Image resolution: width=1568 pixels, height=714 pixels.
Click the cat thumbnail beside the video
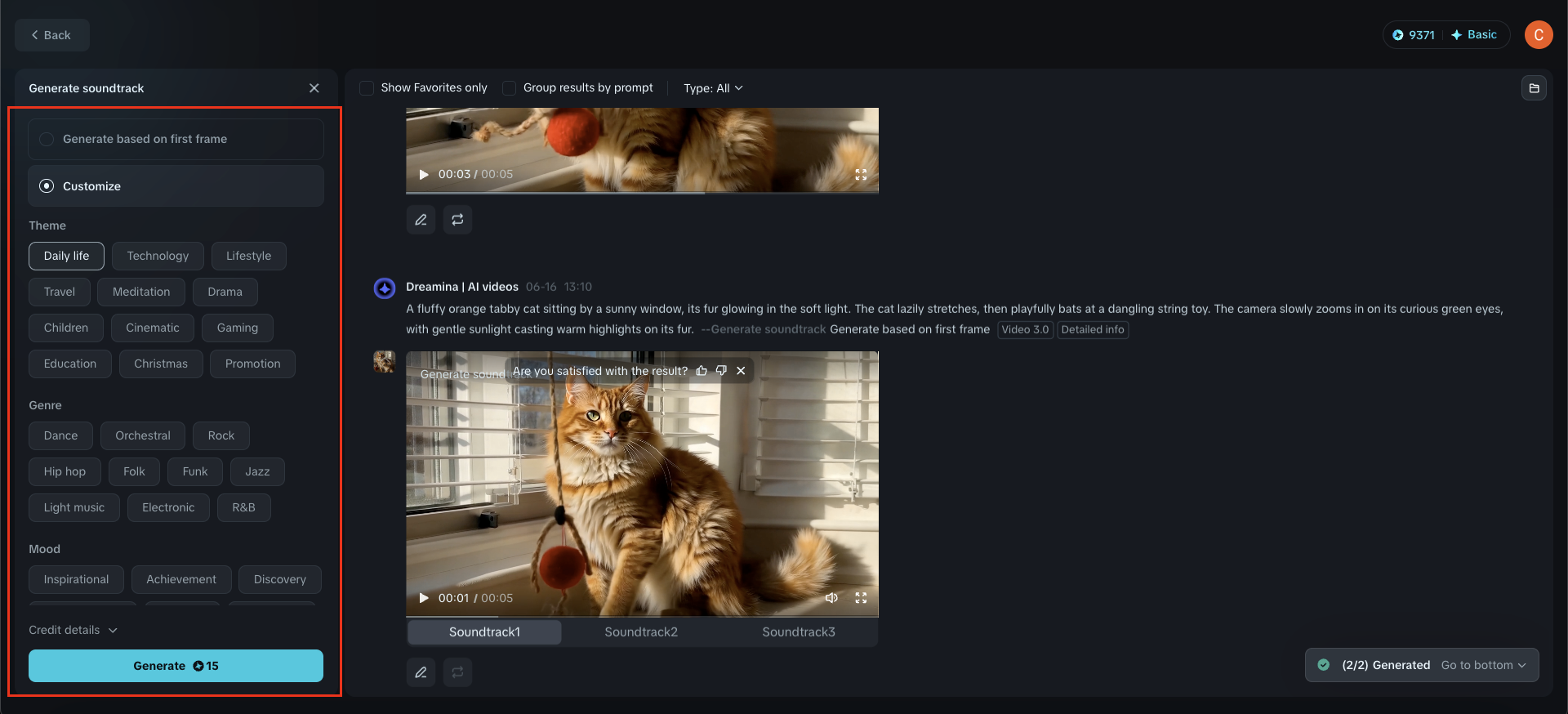(x=385, y=362)
